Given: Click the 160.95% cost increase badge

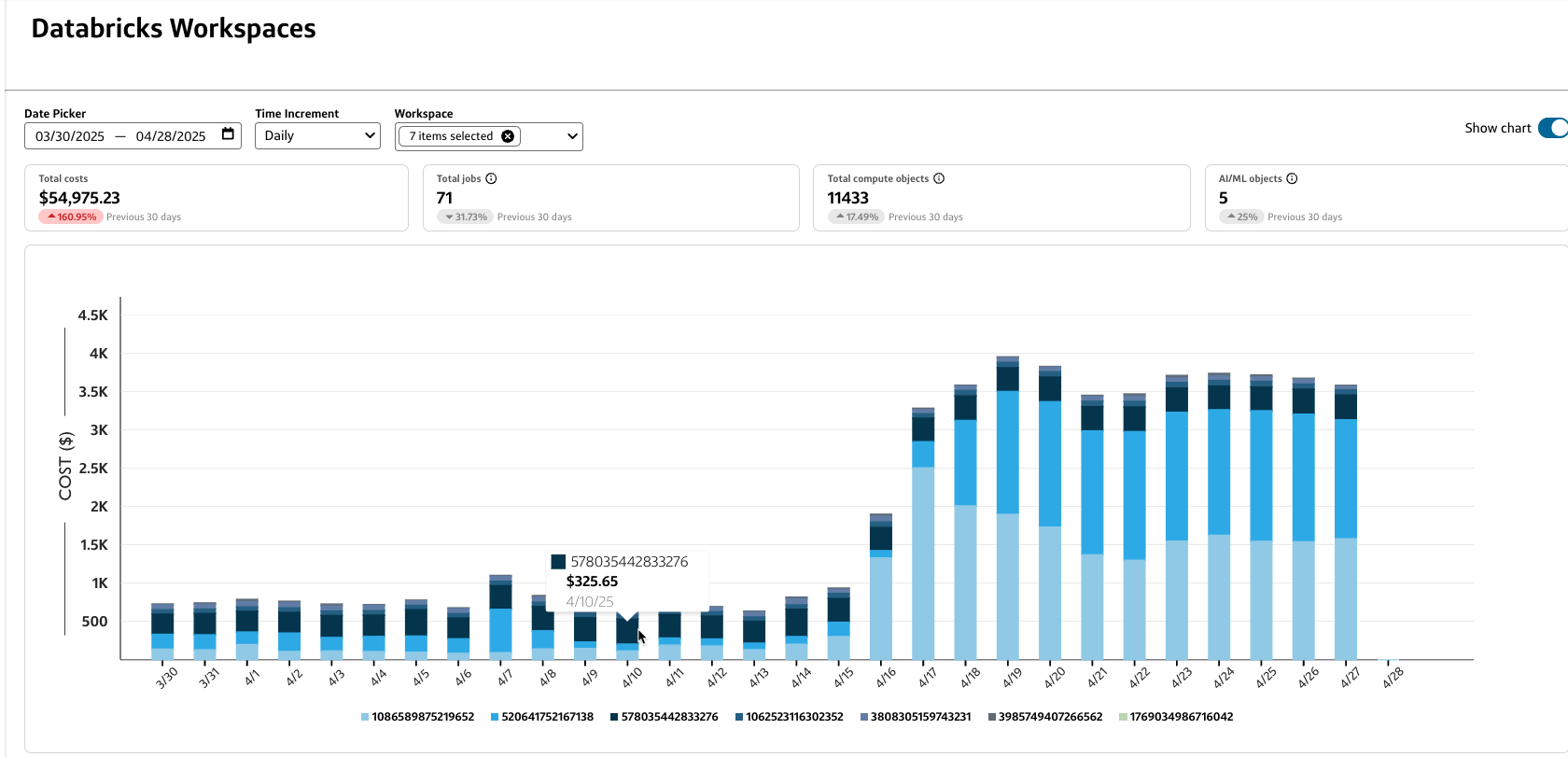Looking at the screenshot, I should pos(71,217).
